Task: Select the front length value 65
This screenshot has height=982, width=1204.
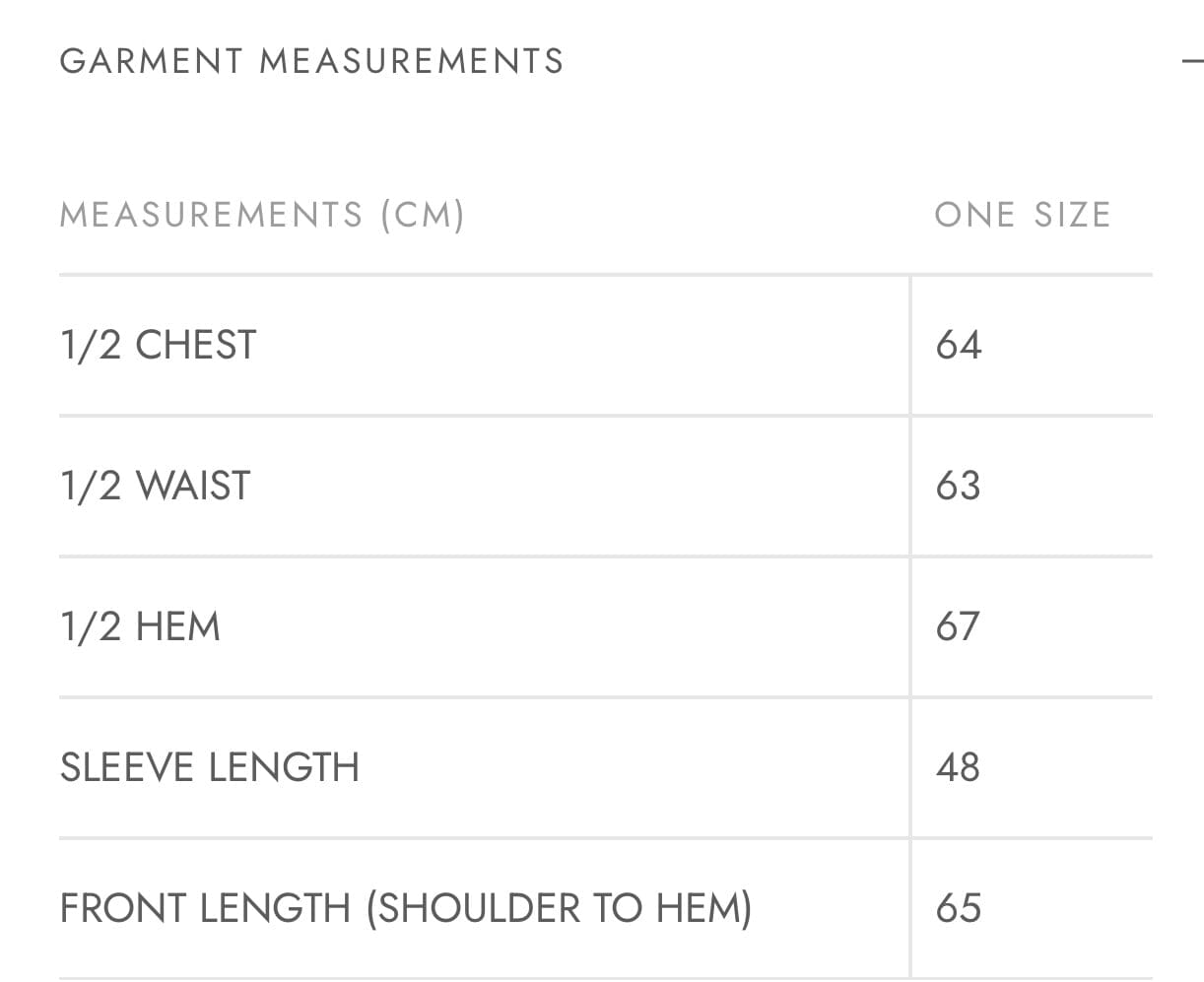Action: (x=959, y=908)
